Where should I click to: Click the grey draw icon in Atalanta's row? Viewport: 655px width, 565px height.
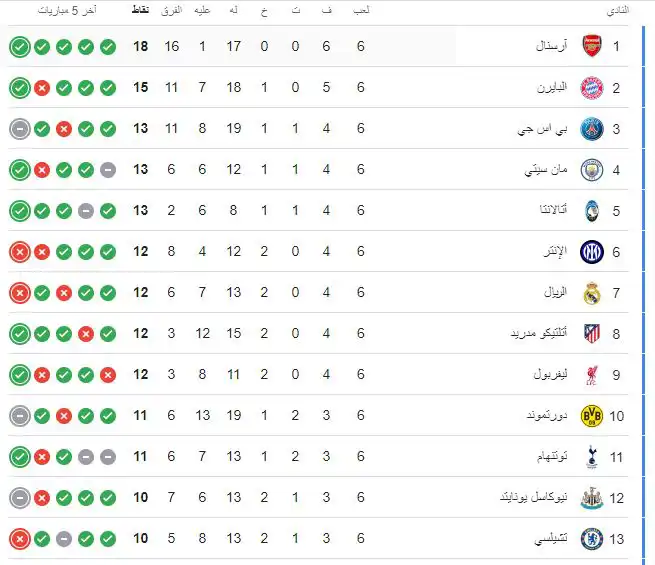[86, 210]
